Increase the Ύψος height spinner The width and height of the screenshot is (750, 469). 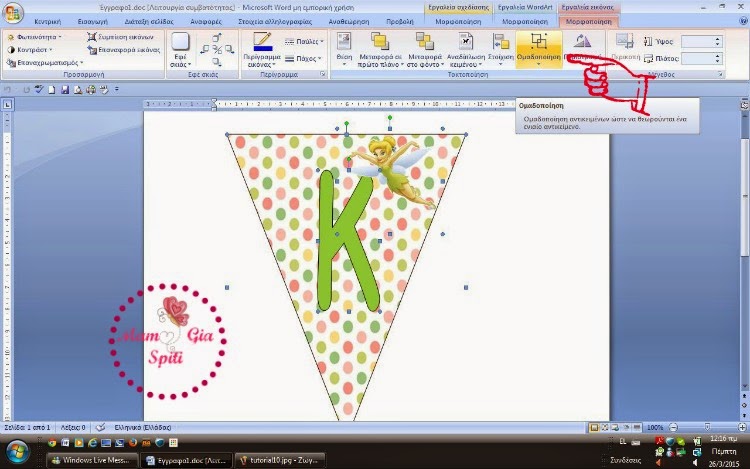717,39
